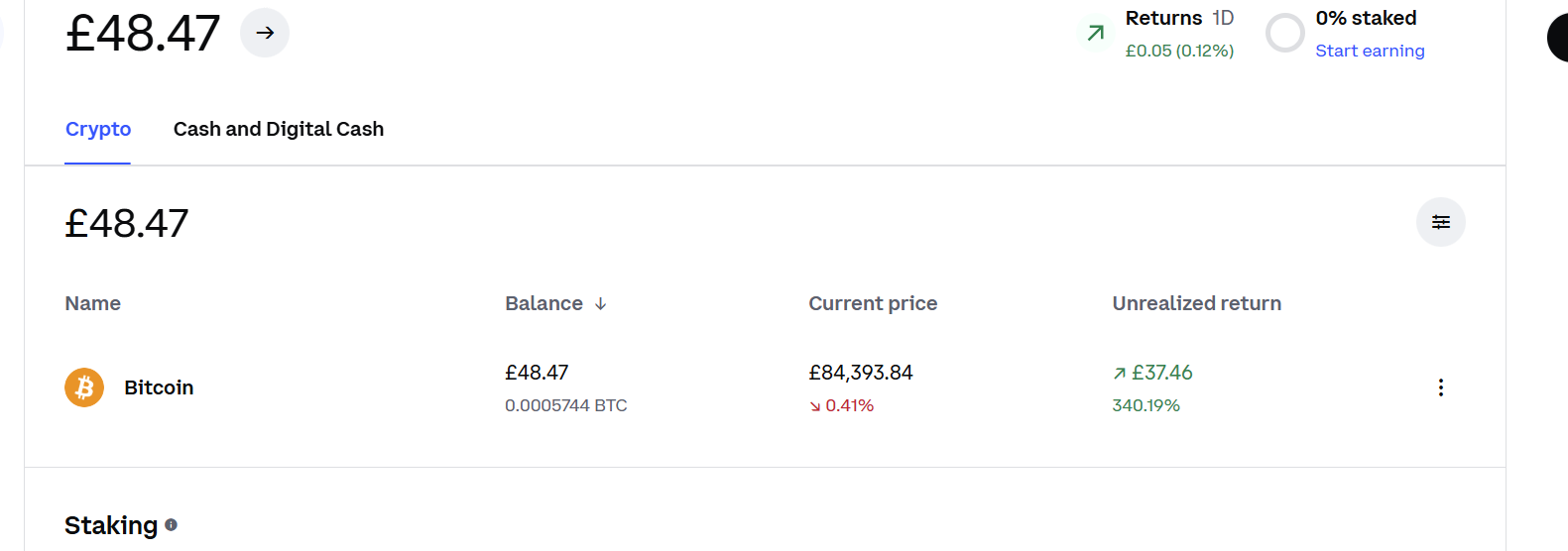Click the green Returns arrow icon
The width and height of the screenshot is (1568, 551).
click(1095, 34)
